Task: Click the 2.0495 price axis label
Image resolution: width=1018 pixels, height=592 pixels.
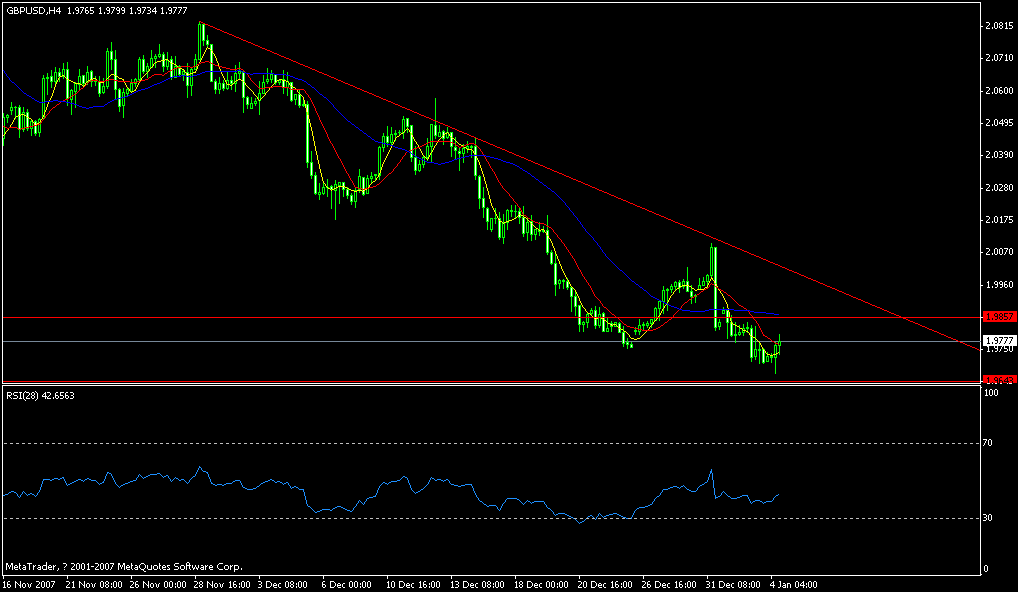Action: 999,123
